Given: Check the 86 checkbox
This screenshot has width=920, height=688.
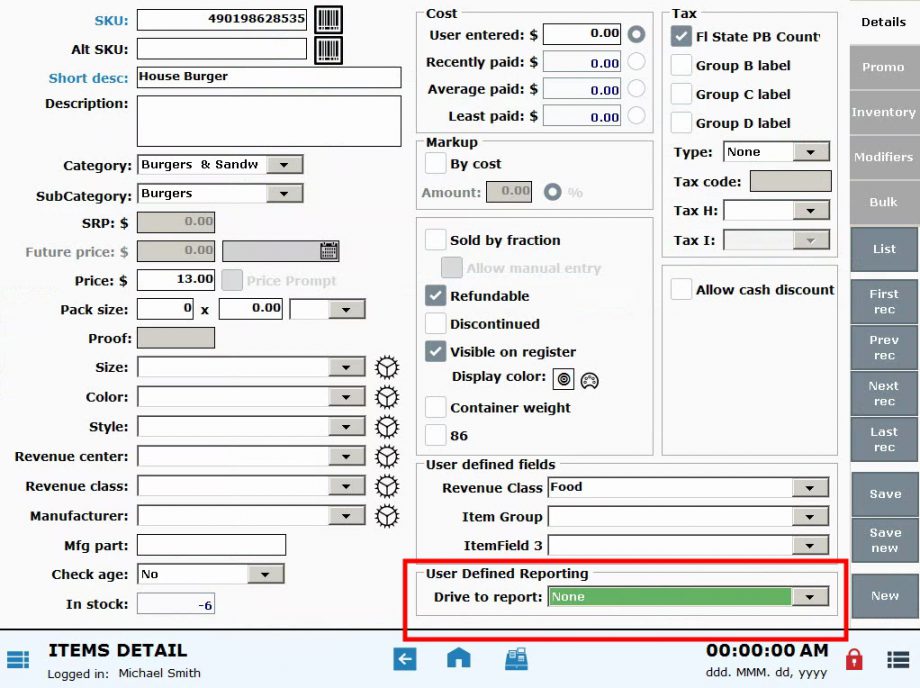Looking at the screenshot, I should click(435, 435).
